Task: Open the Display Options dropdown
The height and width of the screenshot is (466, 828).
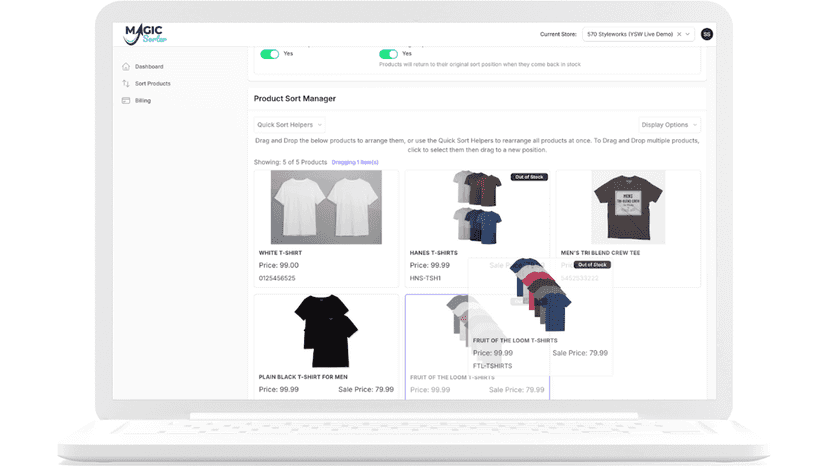Action: tap(669, 125)
